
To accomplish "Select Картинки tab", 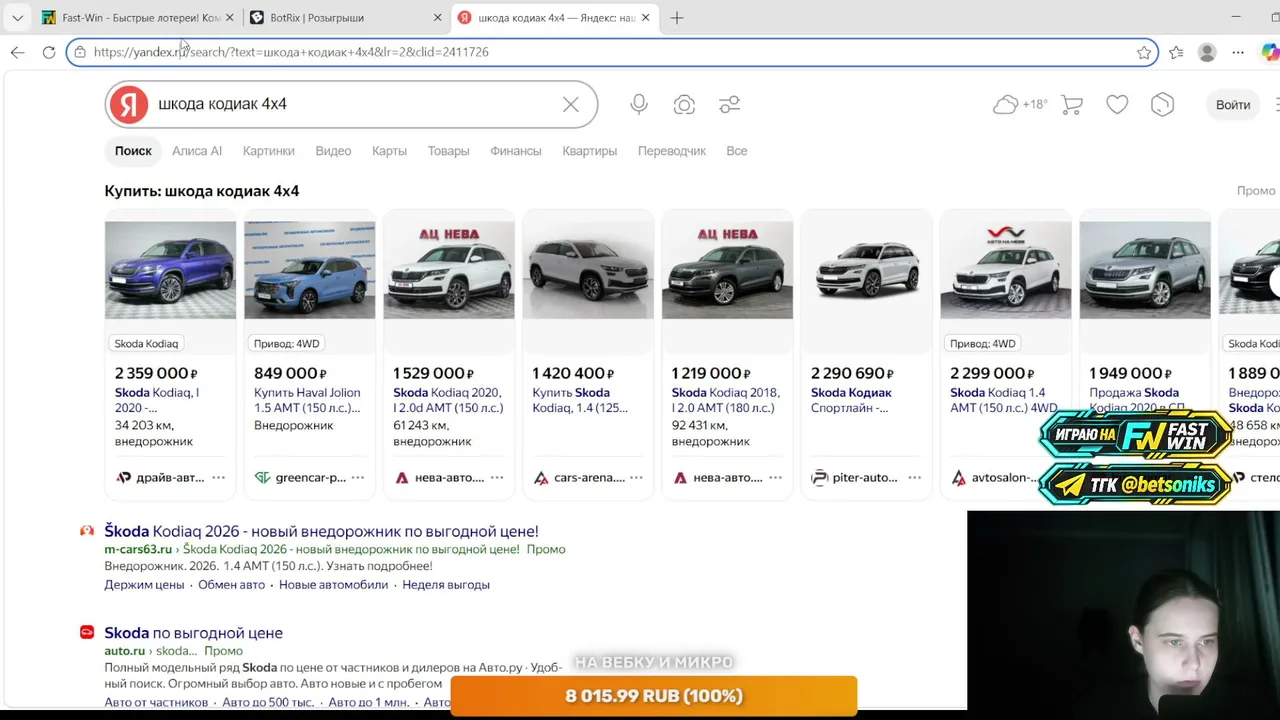I will pyautogui.click(x=268, y=151).
